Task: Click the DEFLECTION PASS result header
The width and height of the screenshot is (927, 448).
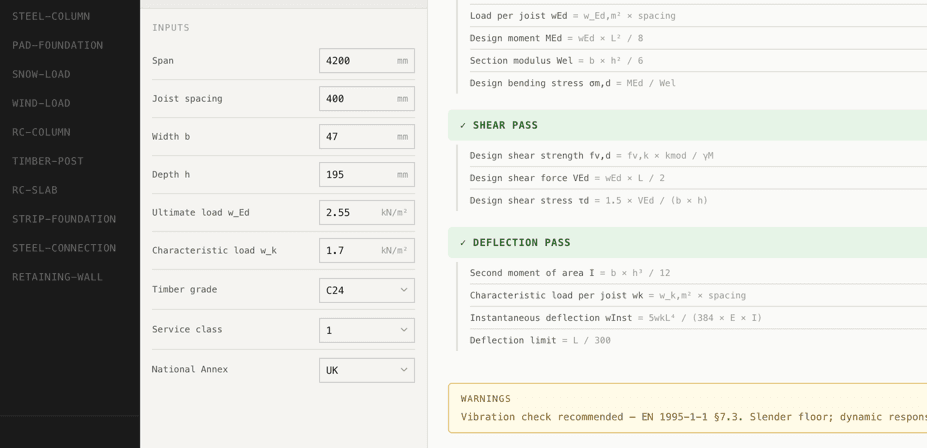Action: pyautogui.click(x=687, y=242)
